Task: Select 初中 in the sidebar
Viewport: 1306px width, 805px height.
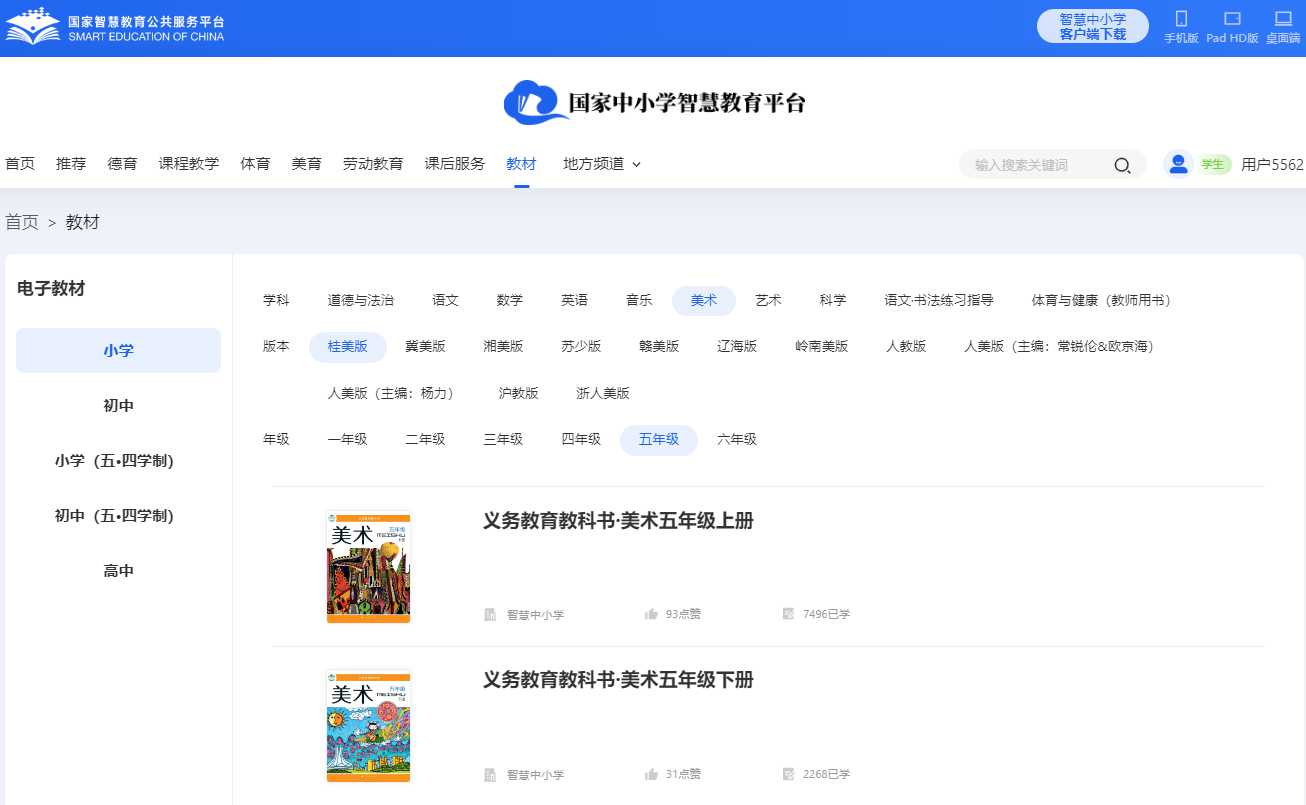Action: 118,406
